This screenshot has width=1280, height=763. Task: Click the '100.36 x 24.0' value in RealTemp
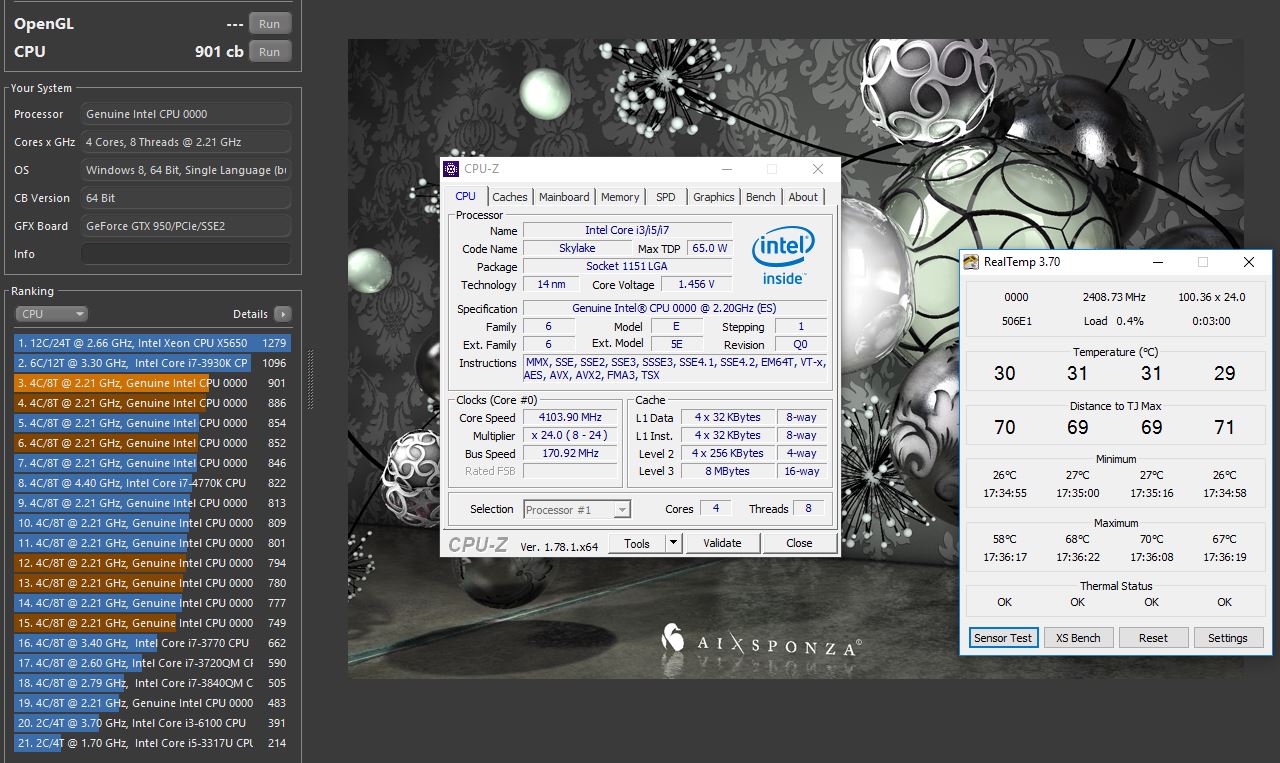click(1212, 297)
